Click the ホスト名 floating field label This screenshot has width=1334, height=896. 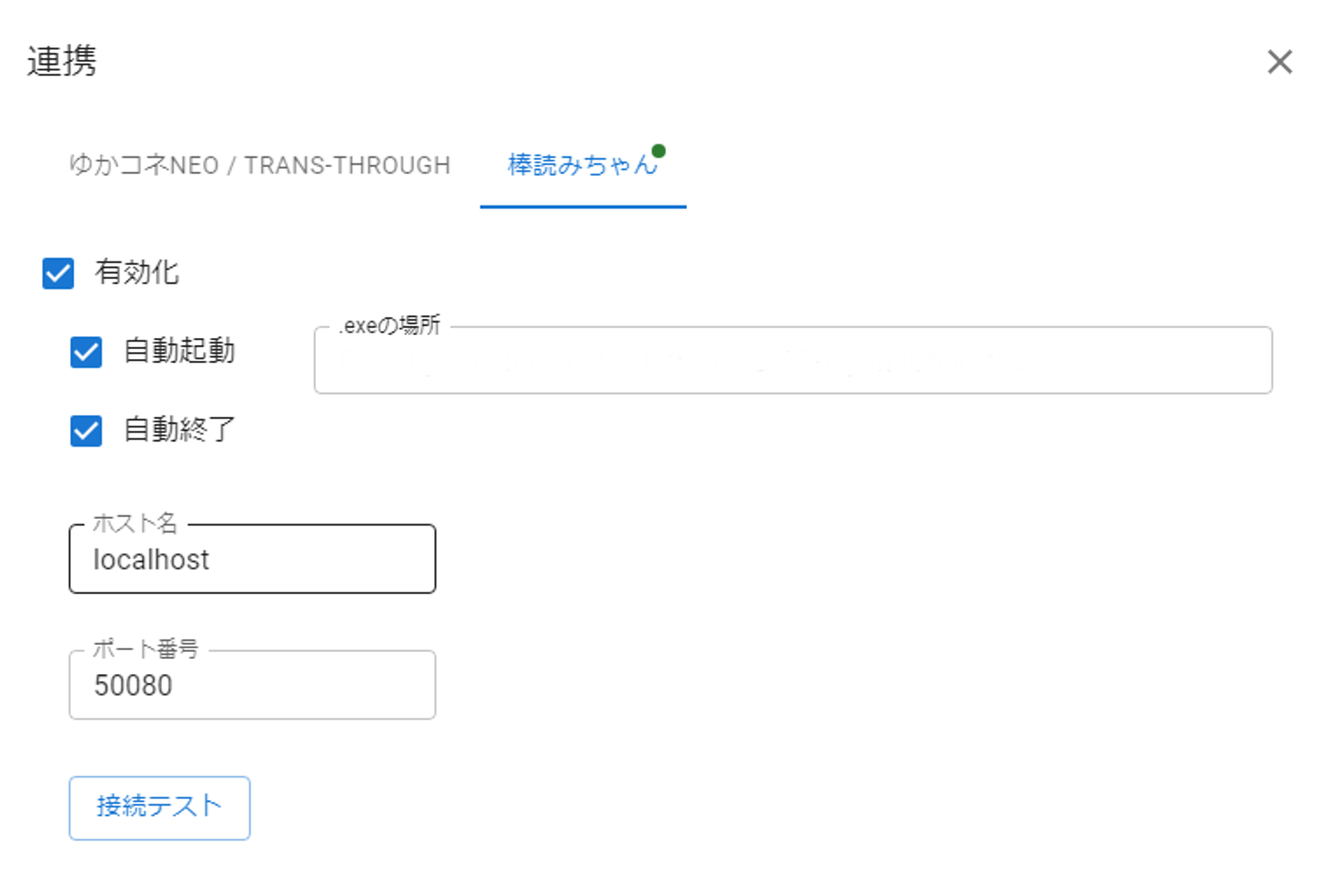coord(135,523)
